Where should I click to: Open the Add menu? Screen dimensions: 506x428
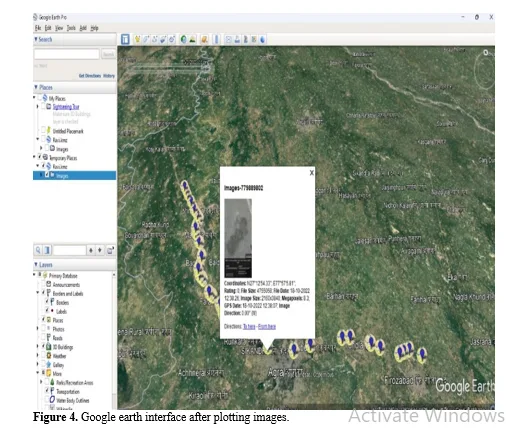click(83, 28)
